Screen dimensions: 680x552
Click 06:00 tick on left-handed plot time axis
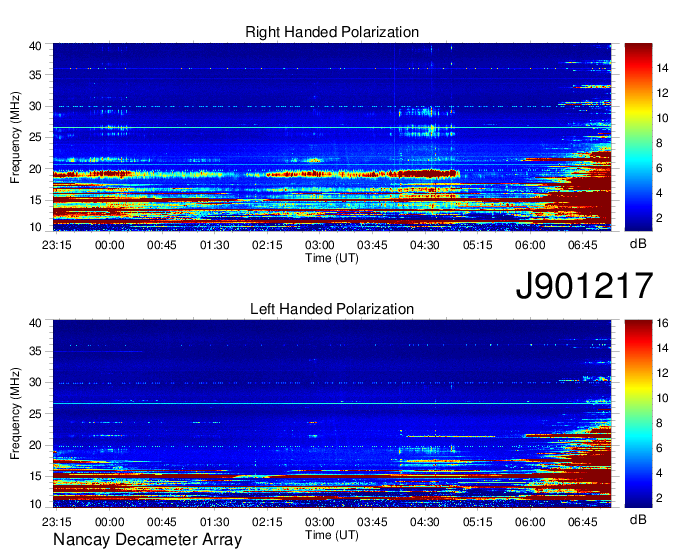point(530,522)
